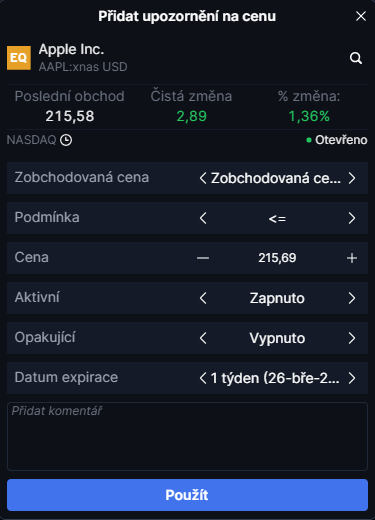
Task: Click the Cena value 215,69 field
Action: [x=277, y=258]
